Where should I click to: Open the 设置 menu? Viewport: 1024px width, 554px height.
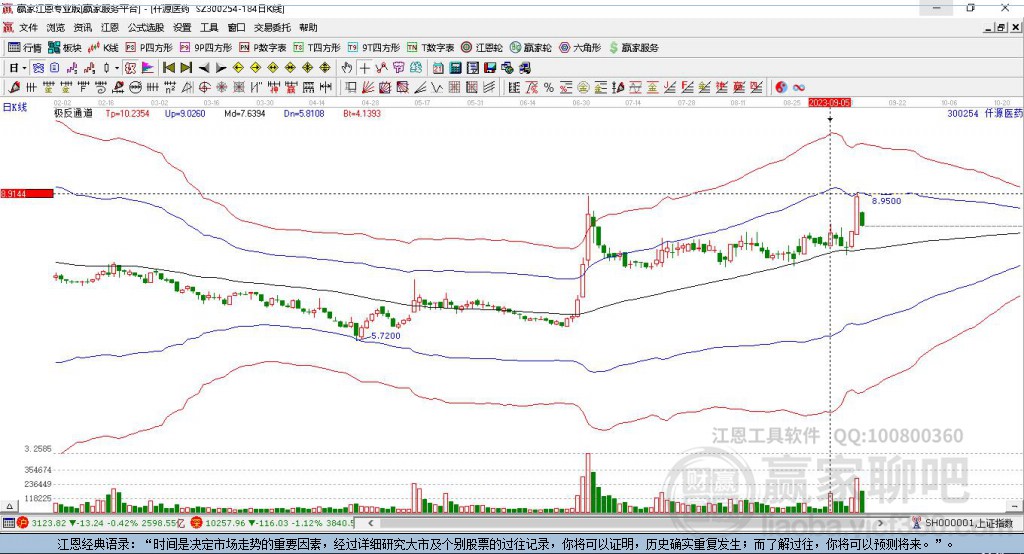182,27
